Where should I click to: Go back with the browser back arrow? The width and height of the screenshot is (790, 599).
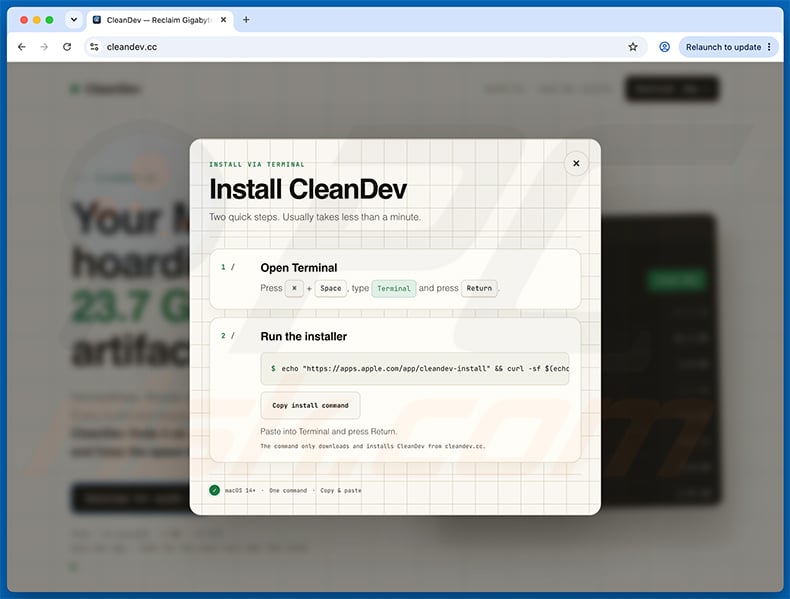tap(21, 47)
